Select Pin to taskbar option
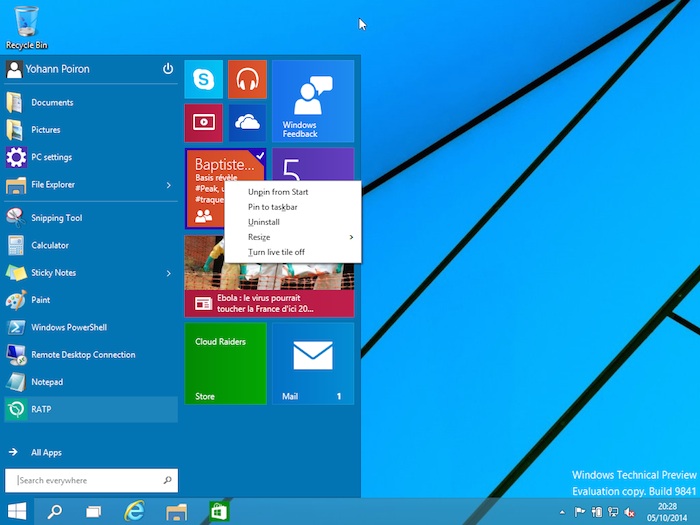The image size is (700, 525). [272, 207]
